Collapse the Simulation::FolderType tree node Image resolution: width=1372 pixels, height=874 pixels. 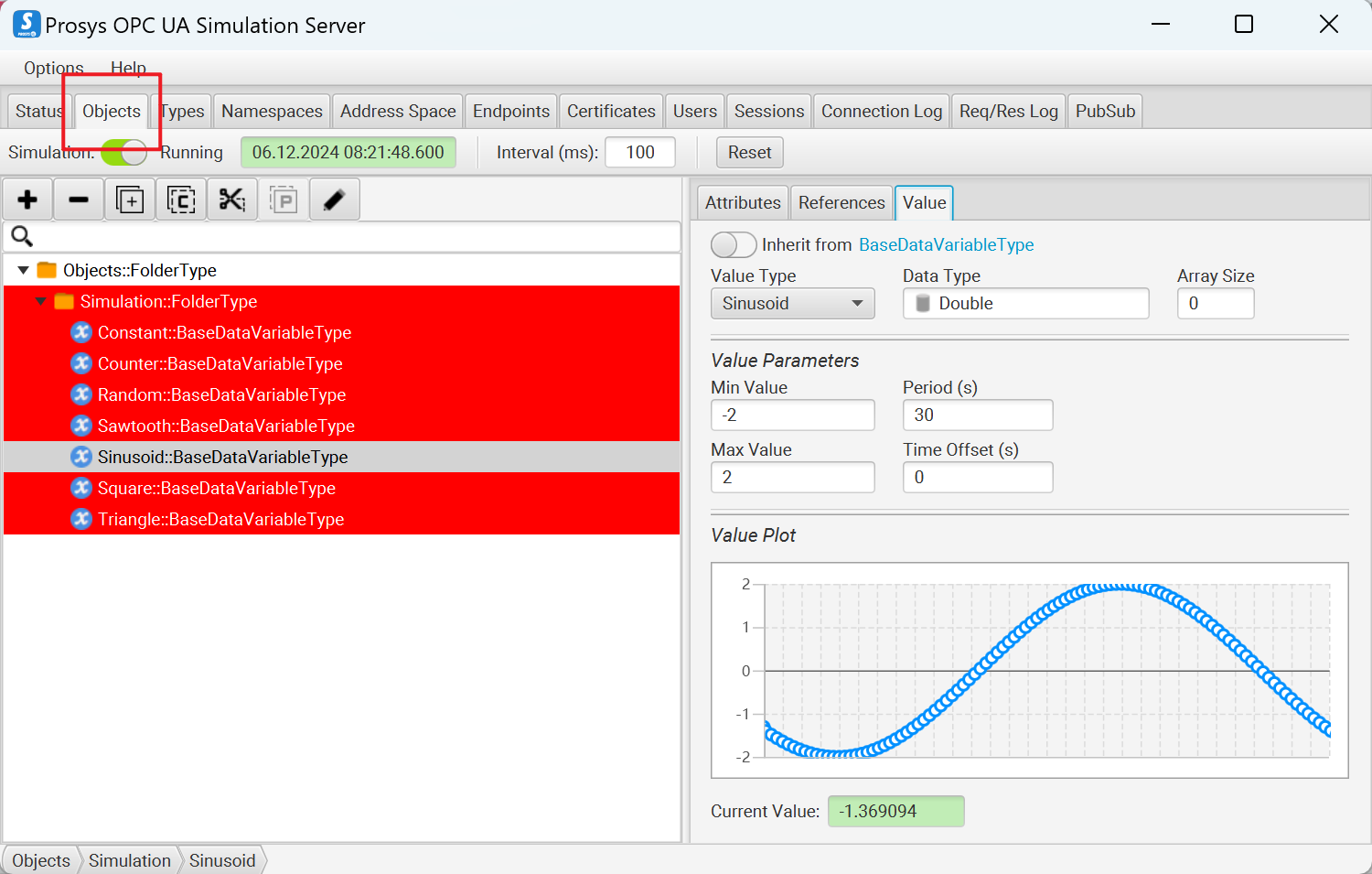click(x=41, y=301)
